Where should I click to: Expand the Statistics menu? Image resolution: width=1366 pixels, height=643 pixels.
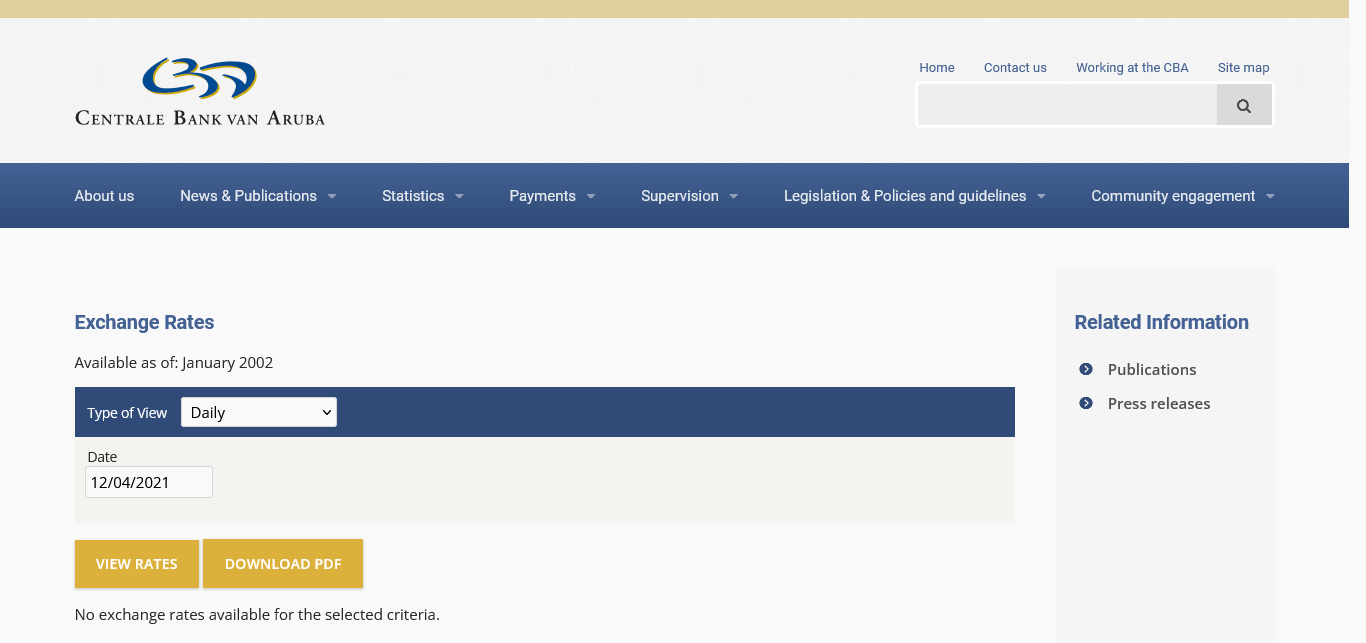point(422,196)
